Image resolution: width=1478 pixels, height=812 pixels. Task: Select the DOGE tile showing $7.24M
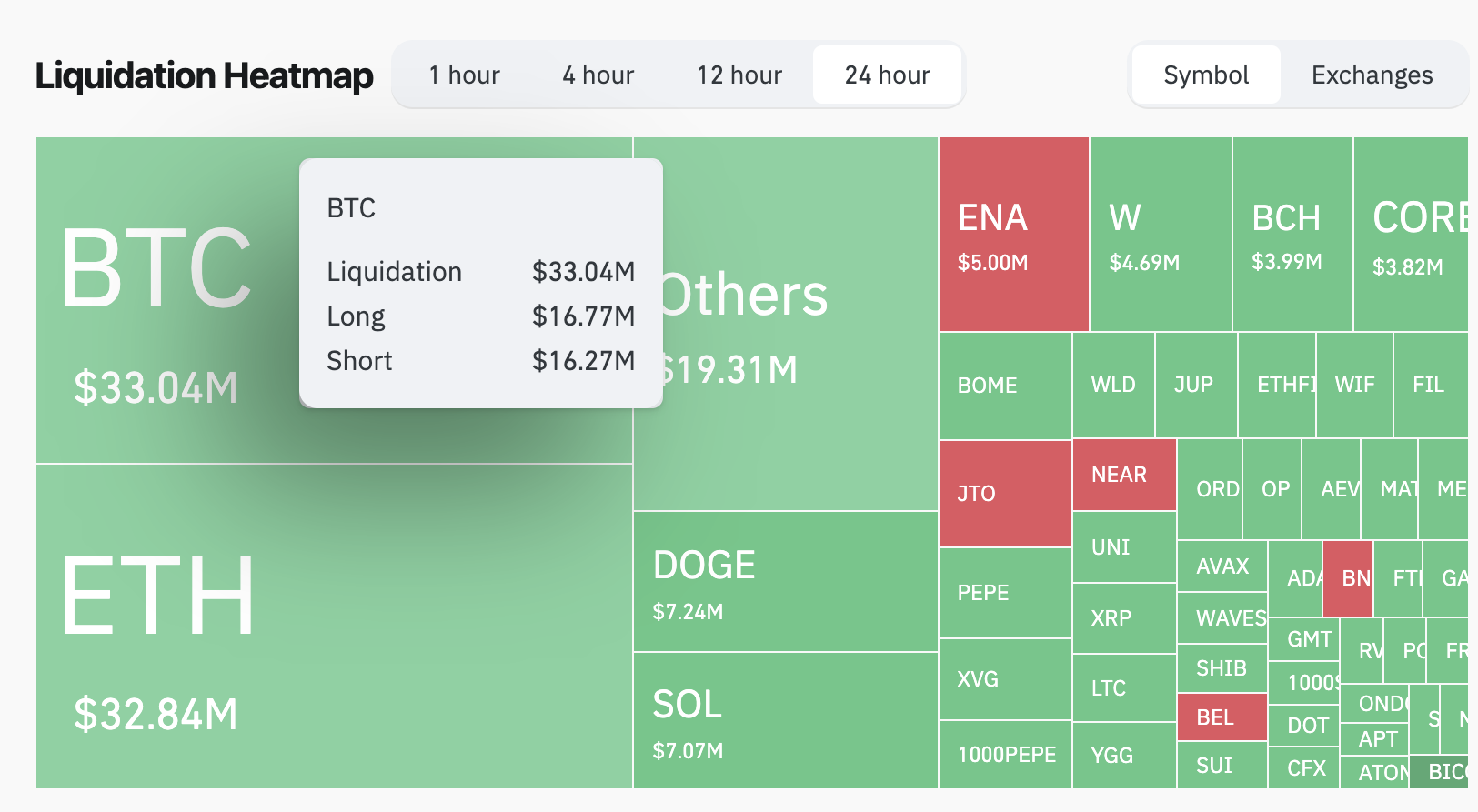pos(785,582)
